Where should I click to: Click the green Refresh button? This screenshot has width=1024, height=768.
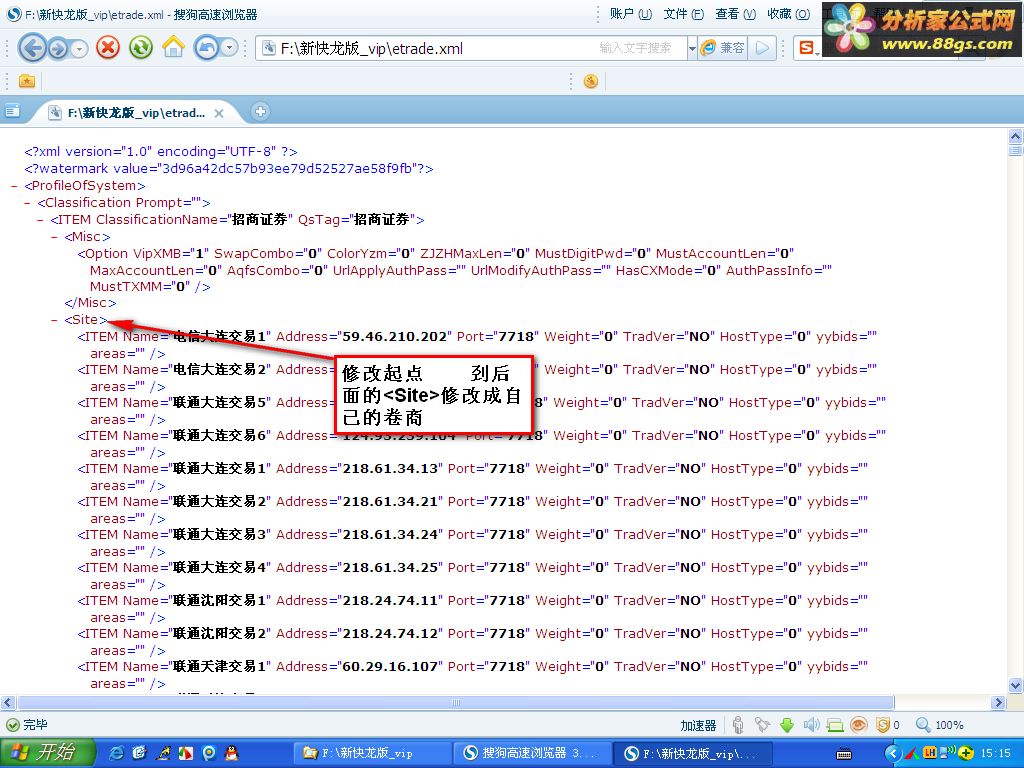pyautogui.click(x=141, y=48)
